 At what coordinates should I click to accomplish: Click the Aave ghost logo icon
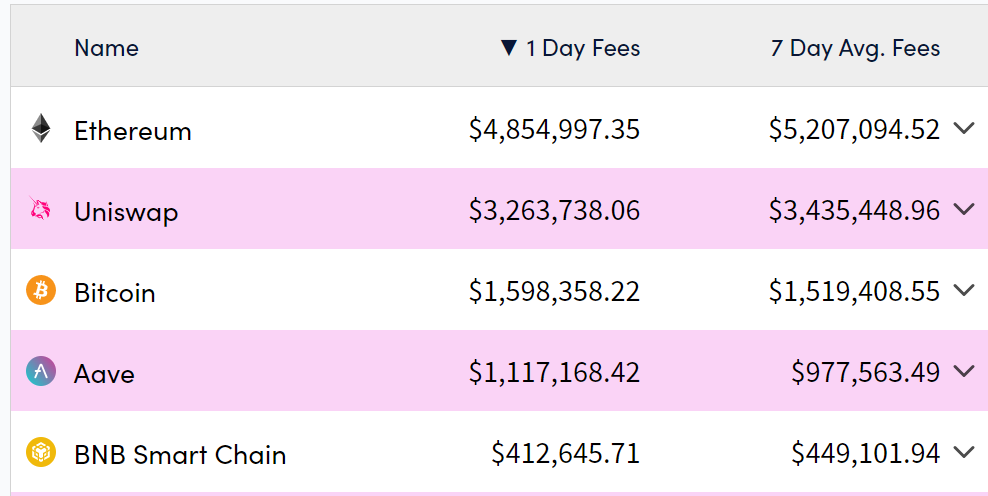pyautogui.click(x=40, y=372)
